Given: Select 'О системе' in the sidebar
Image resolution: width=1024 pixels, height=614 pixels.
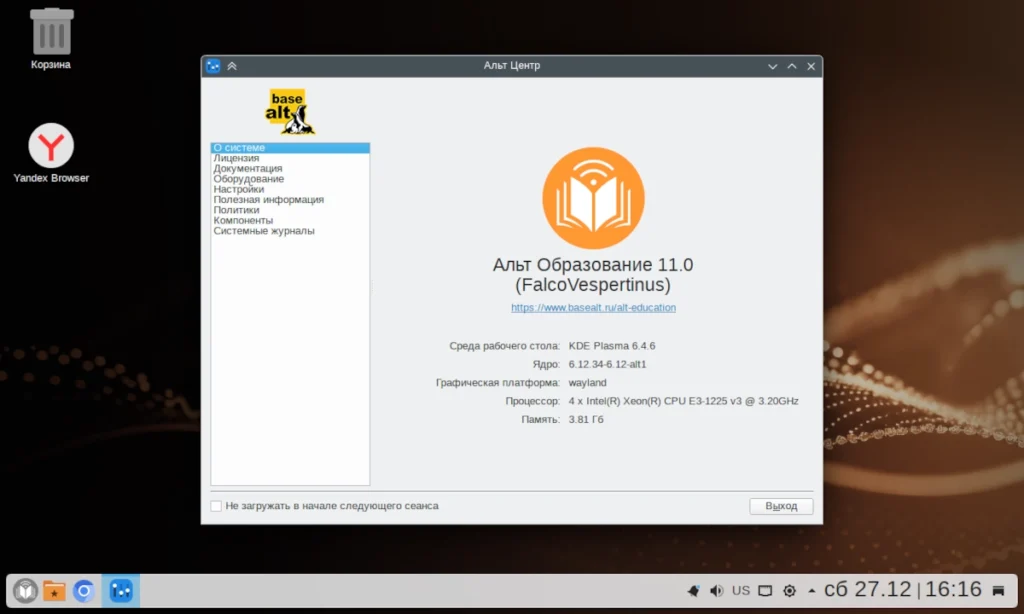Looking at the screenshot, I should coord(290,148).
